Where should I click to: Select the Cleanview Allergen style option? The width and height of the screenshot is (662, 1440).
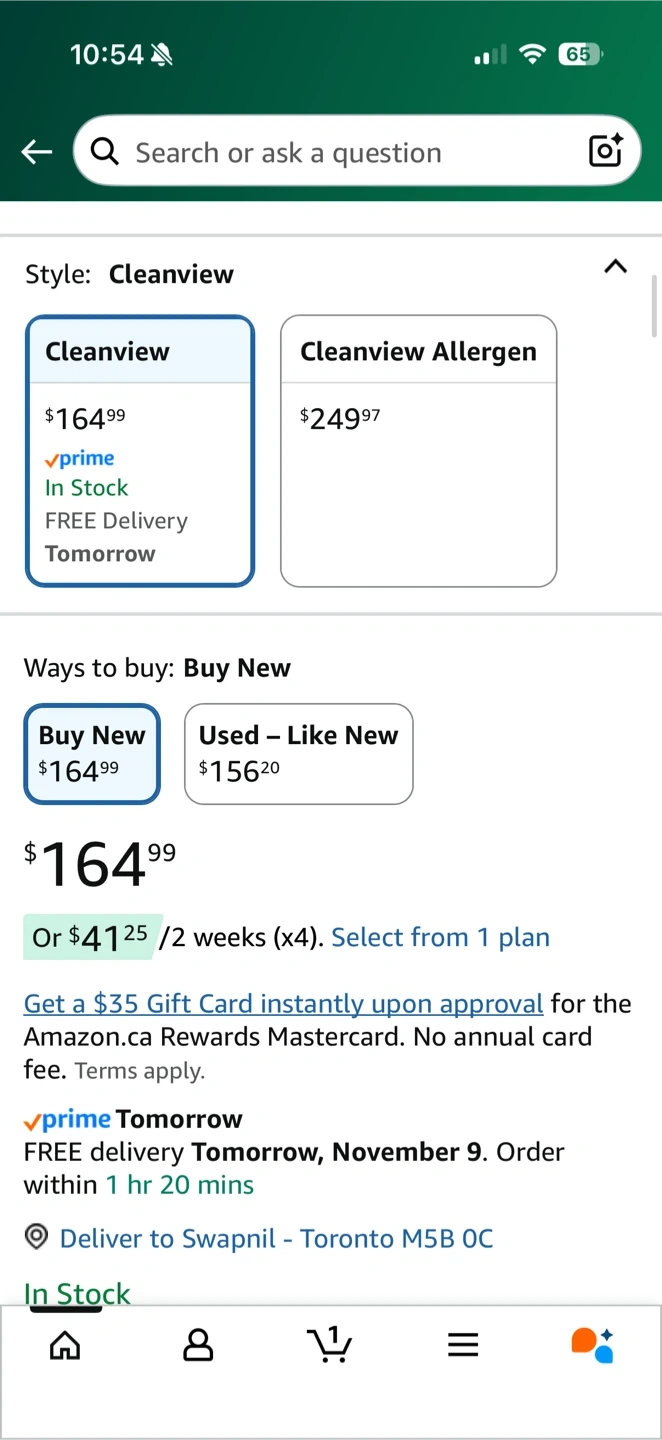(x=418, y=451)
